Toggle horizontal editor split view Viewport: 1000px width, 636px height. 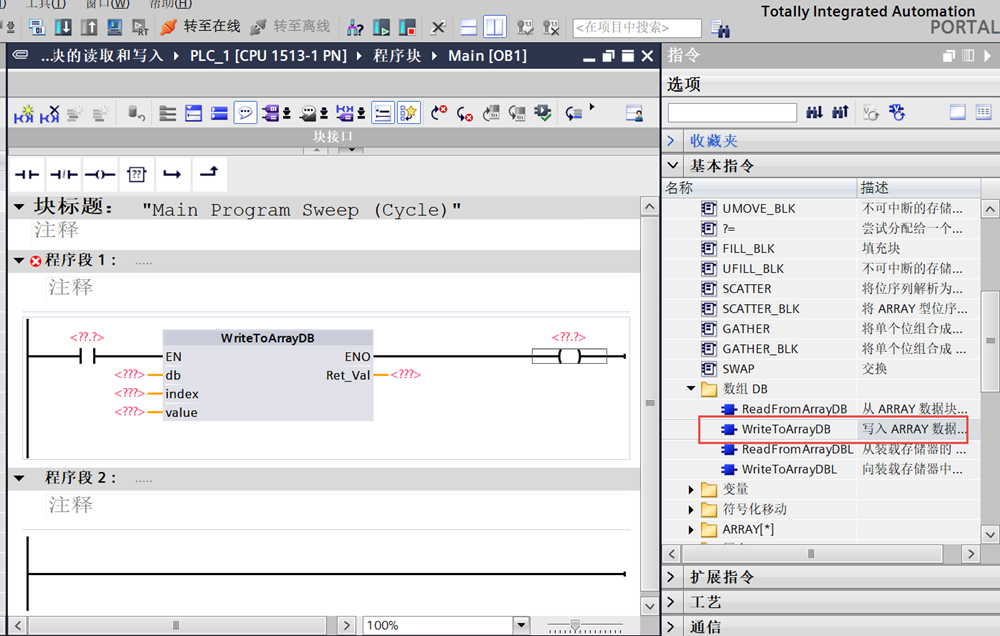coord(468,27)
